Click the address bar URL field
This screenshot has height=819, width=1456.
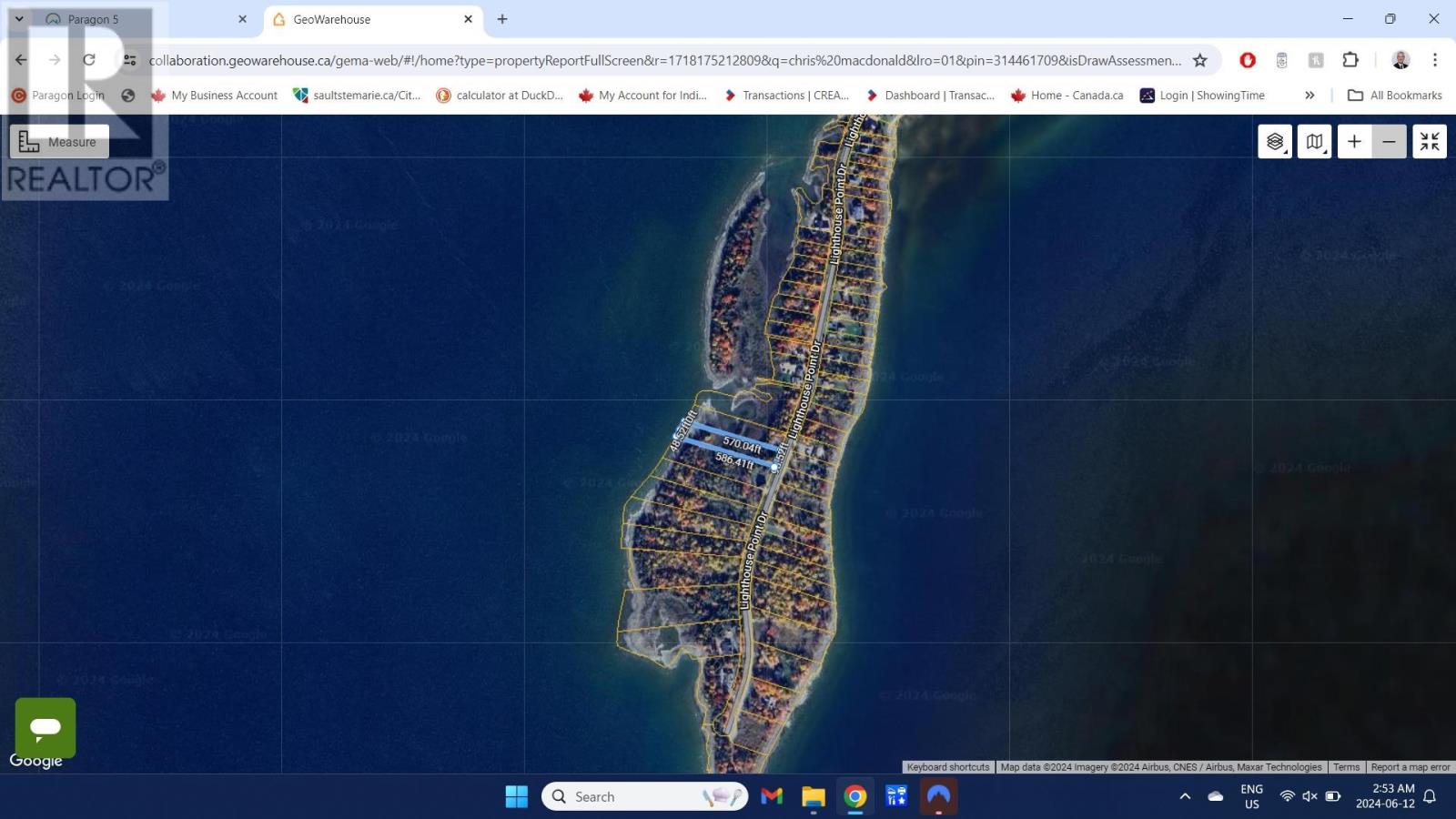664,60
